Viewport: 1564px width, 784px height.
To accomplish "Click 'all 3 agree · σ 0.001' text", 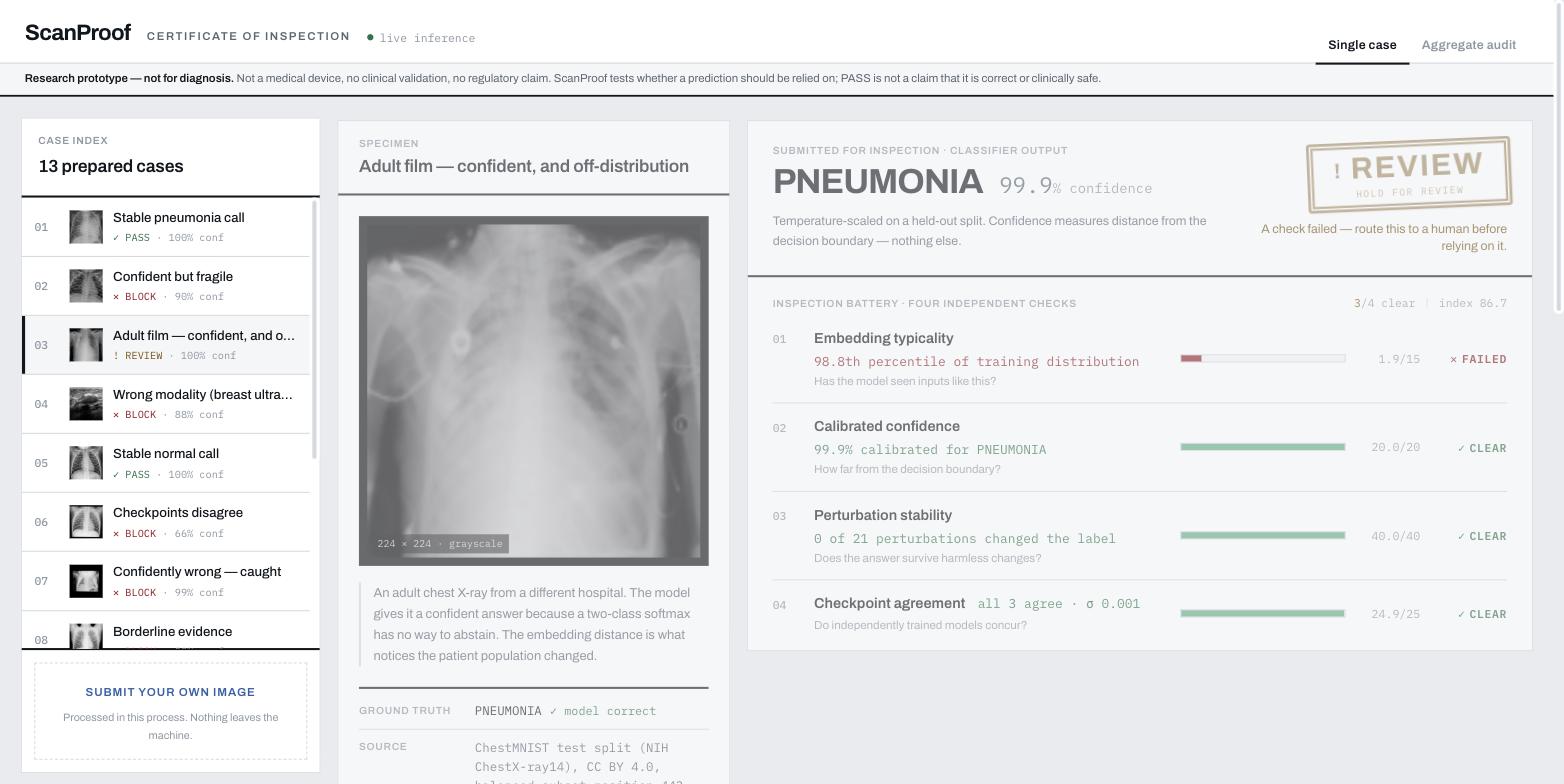I will click(1059, 604).
